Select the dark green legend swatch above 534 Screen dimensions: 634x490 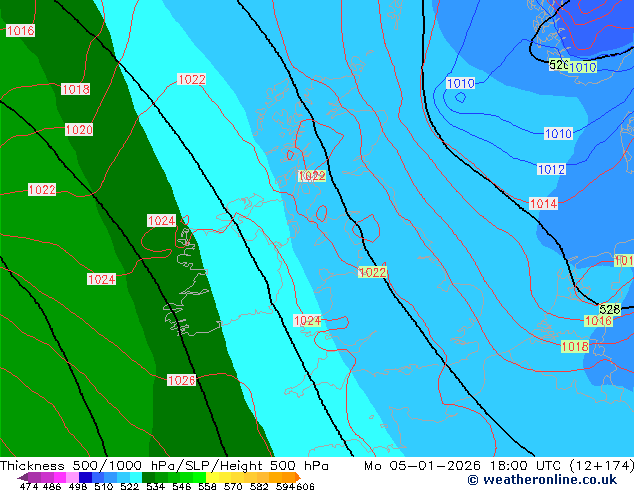[x=148, y=477]
